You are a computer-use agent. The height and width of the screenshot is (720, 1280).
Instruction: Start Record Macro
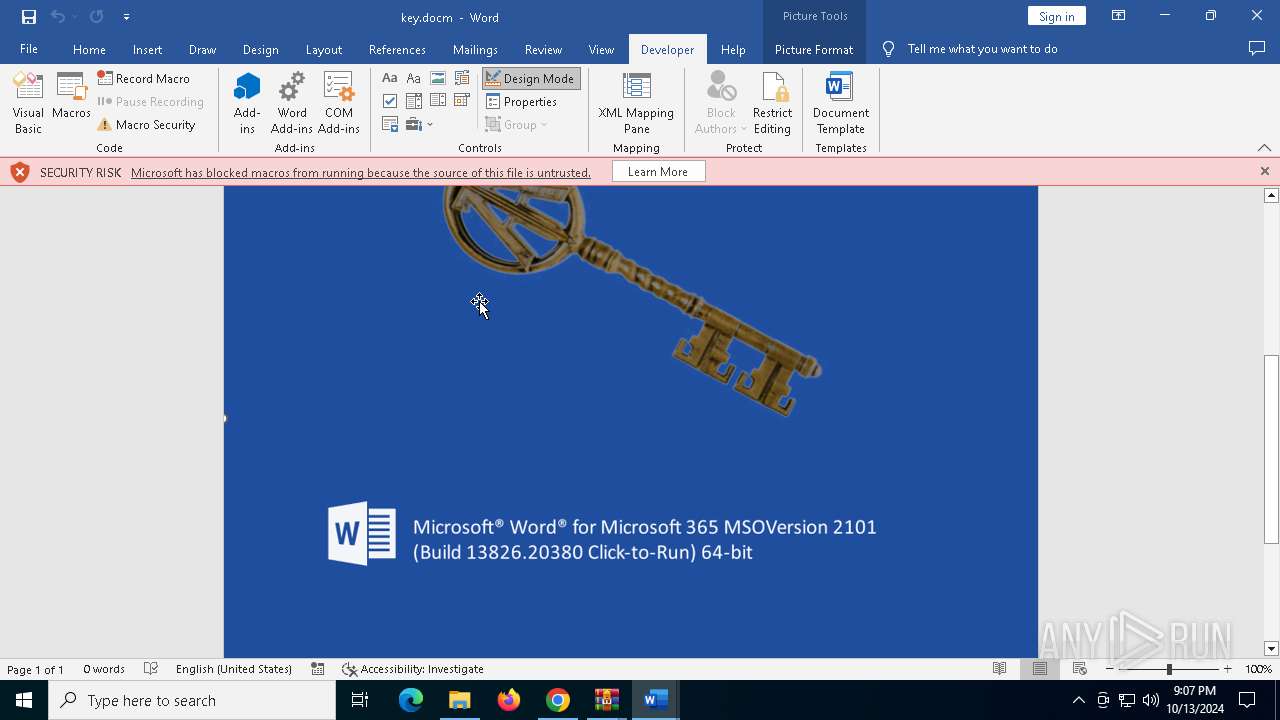pos(144,78)
